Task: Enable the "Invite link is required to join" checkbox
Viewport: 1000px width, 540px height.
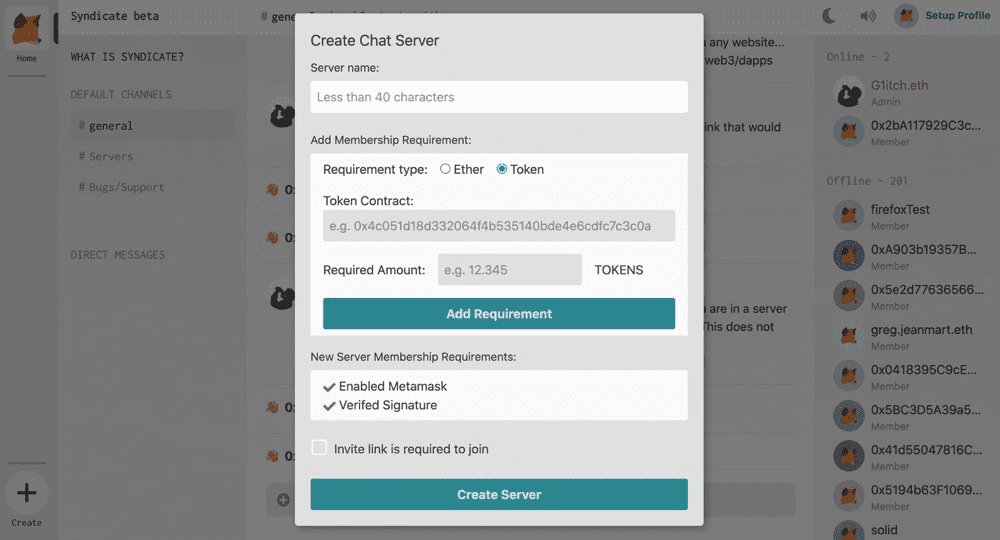Action: [319, 448]
